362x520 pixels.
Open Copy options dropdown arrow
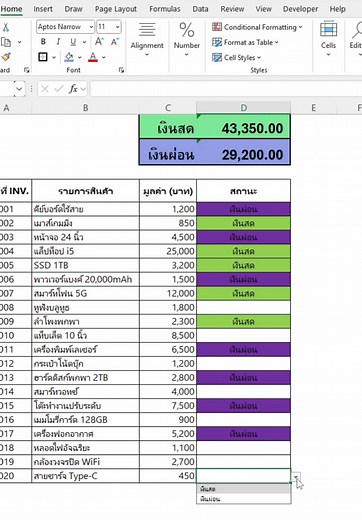point(19,42)
